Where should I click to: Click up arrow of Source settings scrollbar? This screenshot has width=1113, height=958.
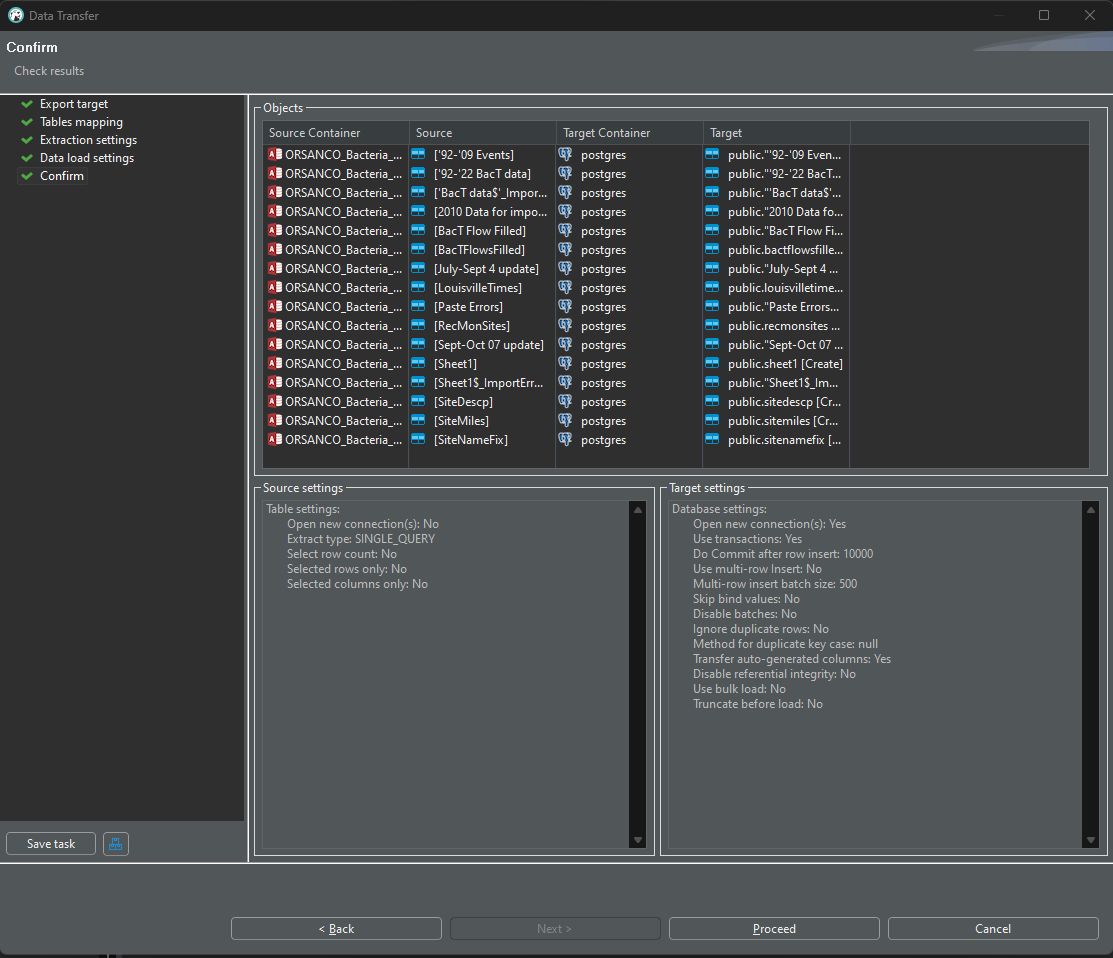(637, 510)
